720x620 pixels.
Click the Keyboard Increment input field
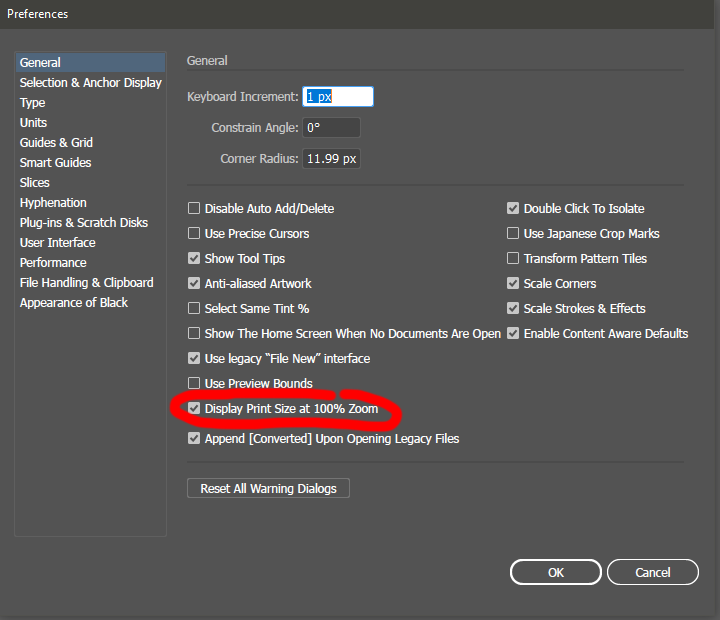click(x=338, y=97)
